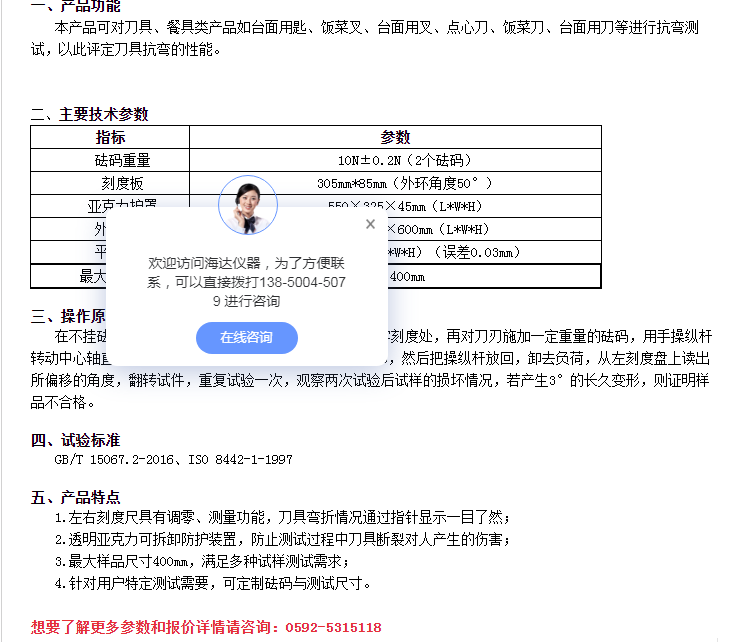Screen dimensions: 746x642
Task: Click the 参数 table header
Action: 395,137
